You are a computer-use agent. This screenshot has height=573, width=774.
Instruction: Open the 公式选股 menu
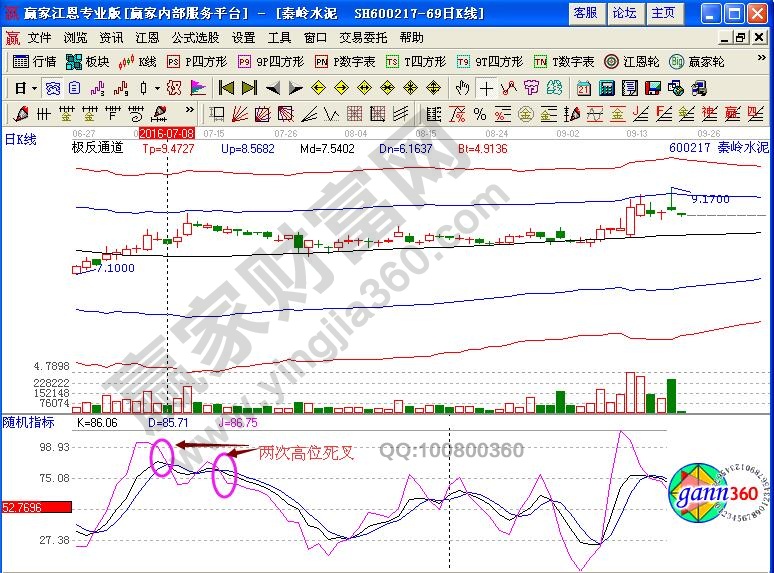[195, 37]
